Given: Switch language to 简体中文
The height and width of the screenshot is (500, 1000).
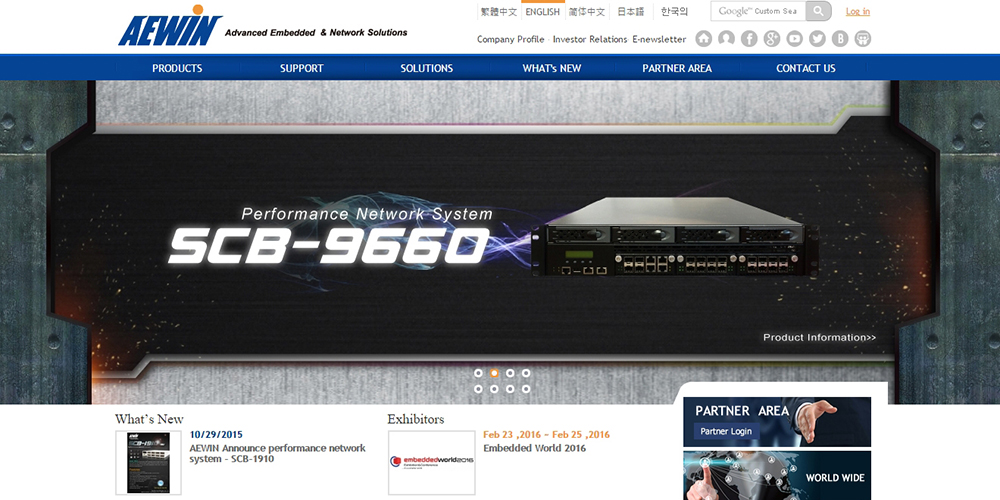Looking at the screenshot, I should point(587,11).
